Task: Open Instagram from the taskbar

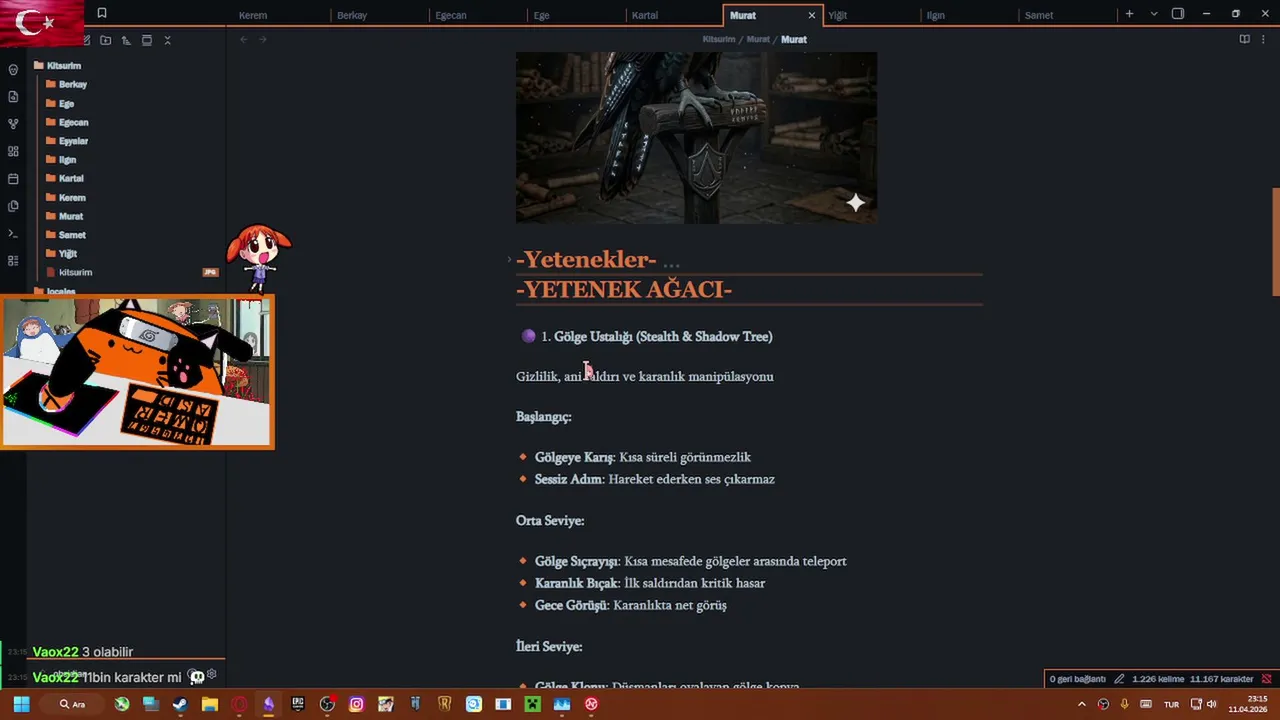Action: point(356,704)
